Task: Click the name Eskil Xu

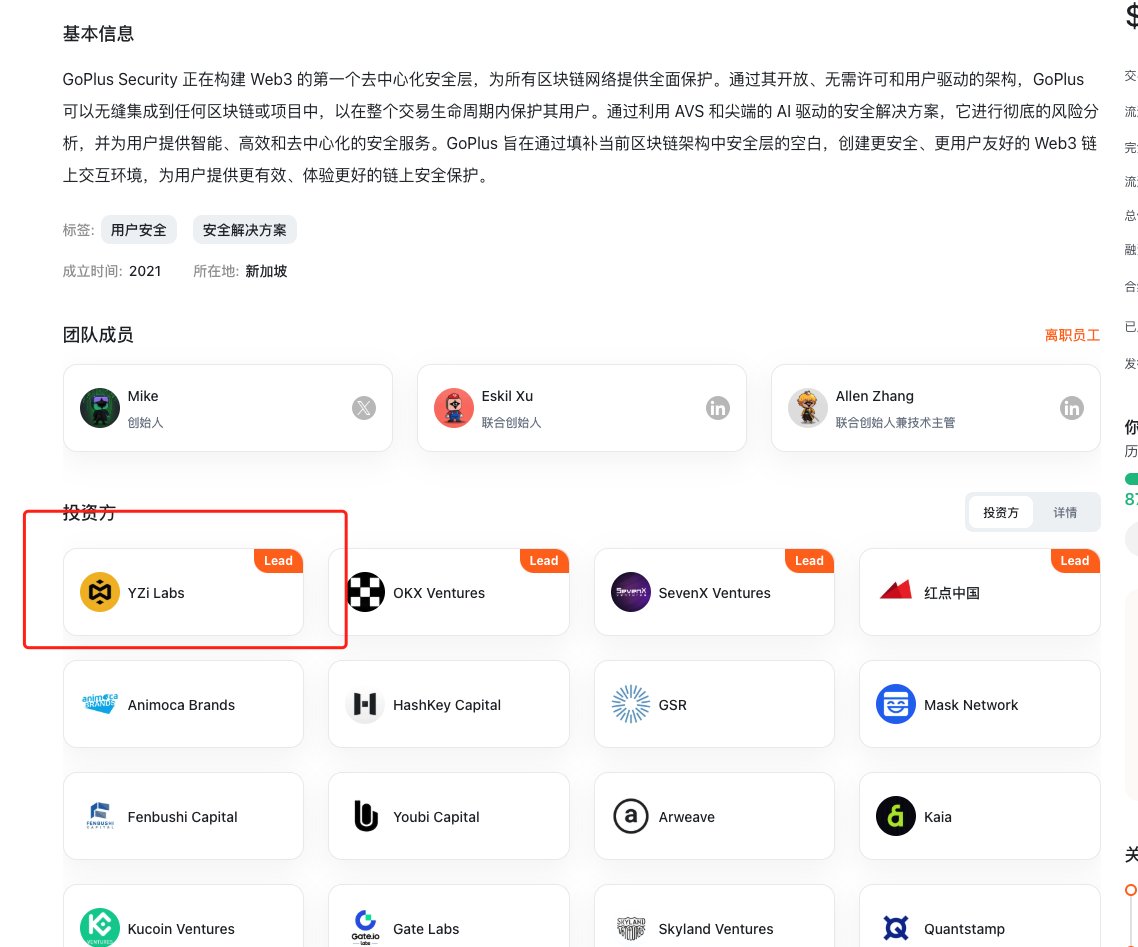Action: (x=507, y=396)
